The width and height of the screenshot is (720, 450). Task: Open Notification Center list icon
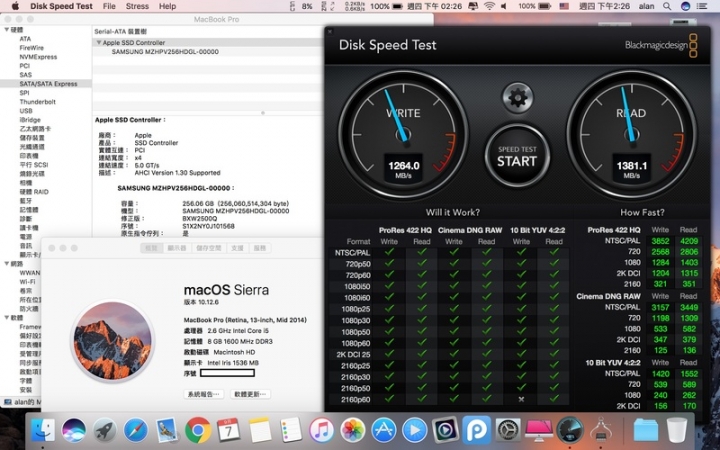[702, 6]
